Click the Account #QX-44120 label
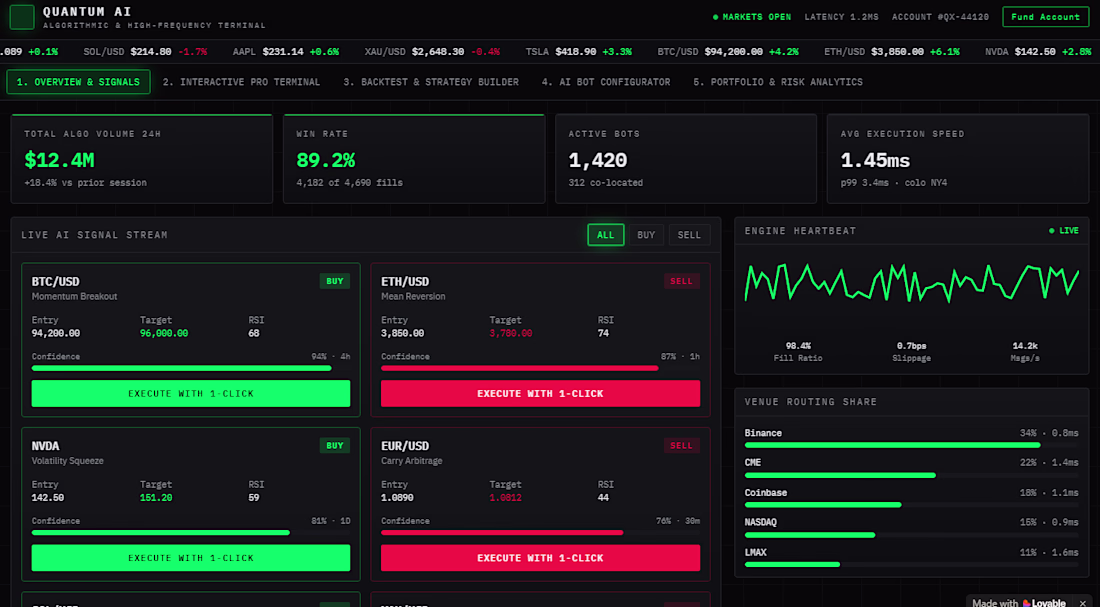 [940, 17]
